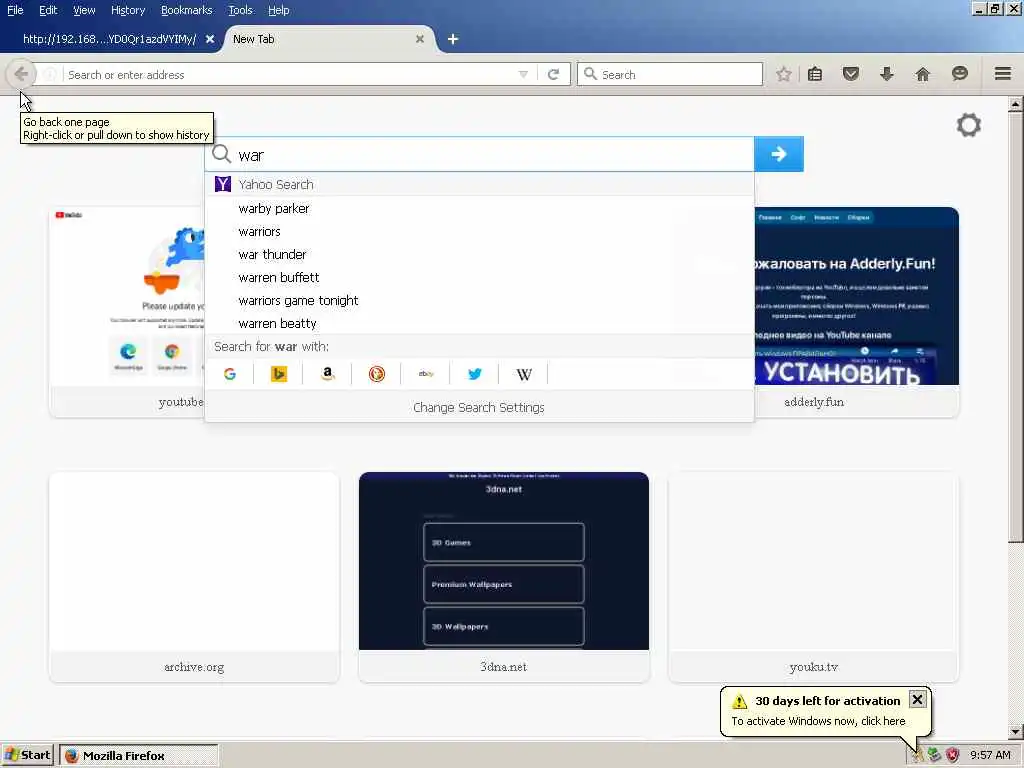Close the 192.168 address tab

[x=210, y=39]
